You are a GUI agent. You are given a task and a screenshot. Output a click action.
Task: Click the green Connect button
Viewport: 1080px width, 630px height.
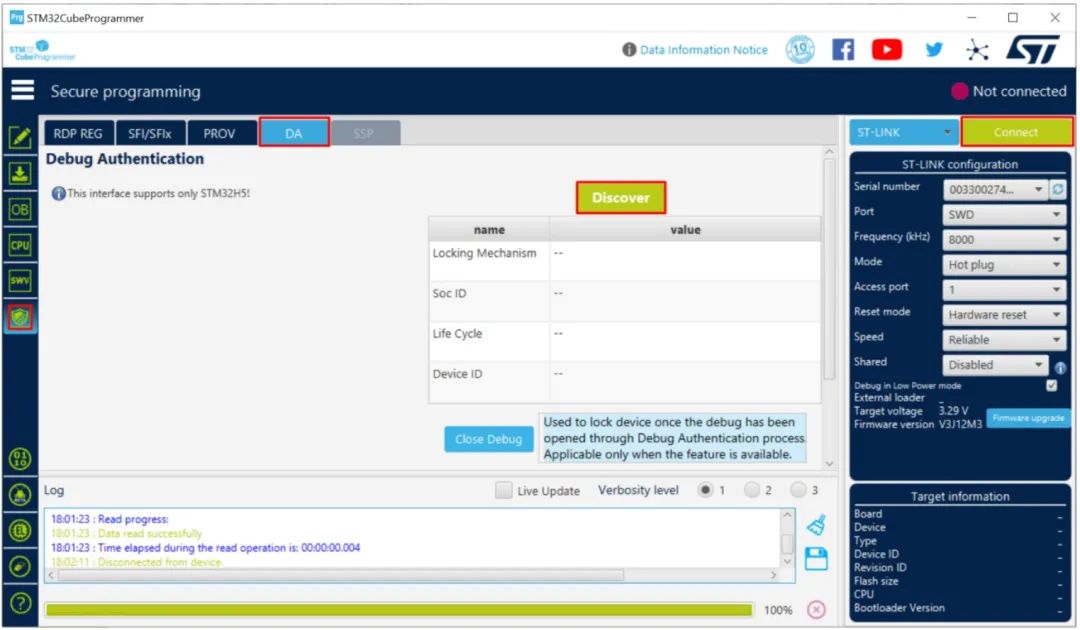click(1016, 132)
